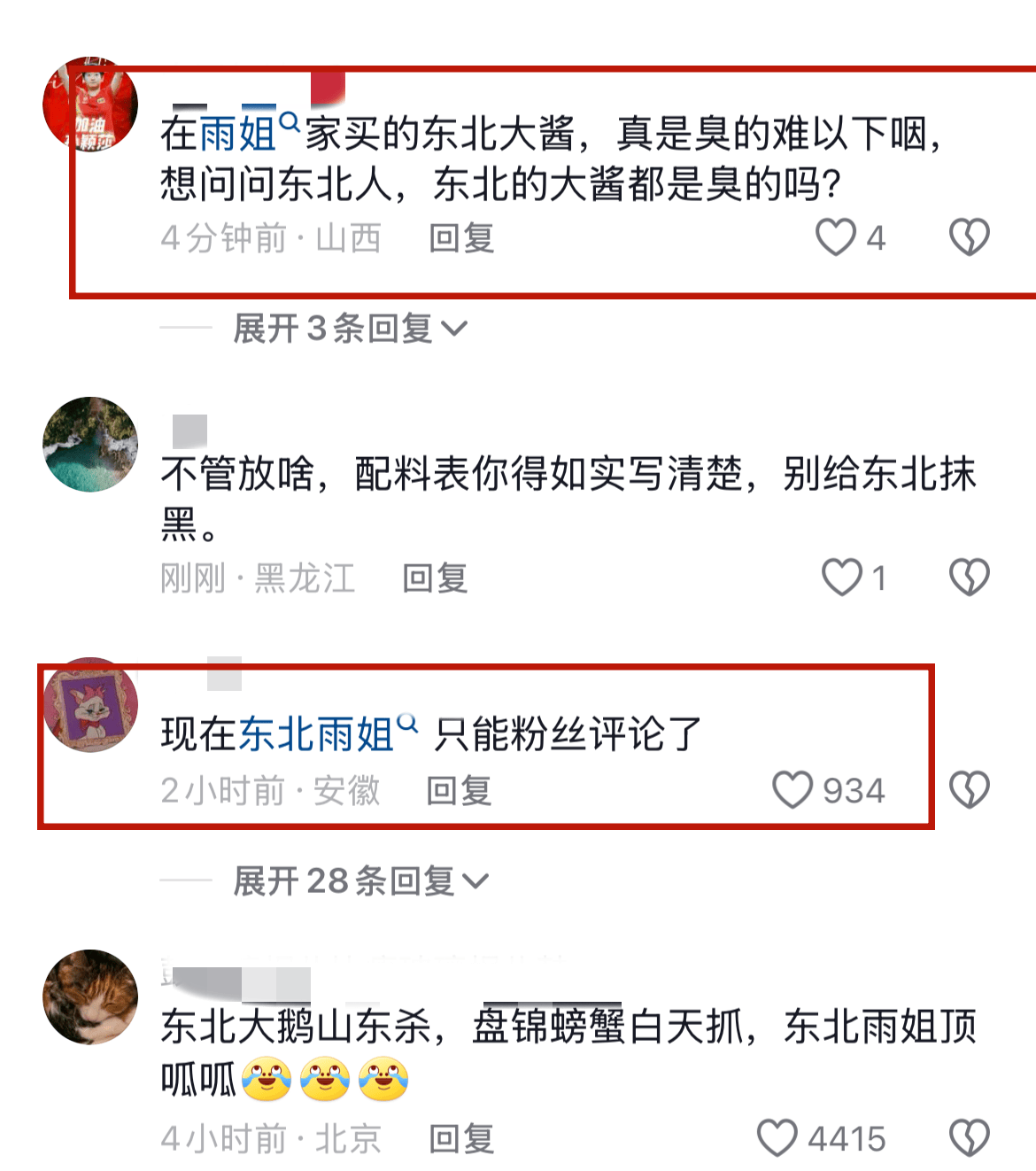Like the Anhui comment with 934 likes

pyautogui.click(x=792, y=790)
